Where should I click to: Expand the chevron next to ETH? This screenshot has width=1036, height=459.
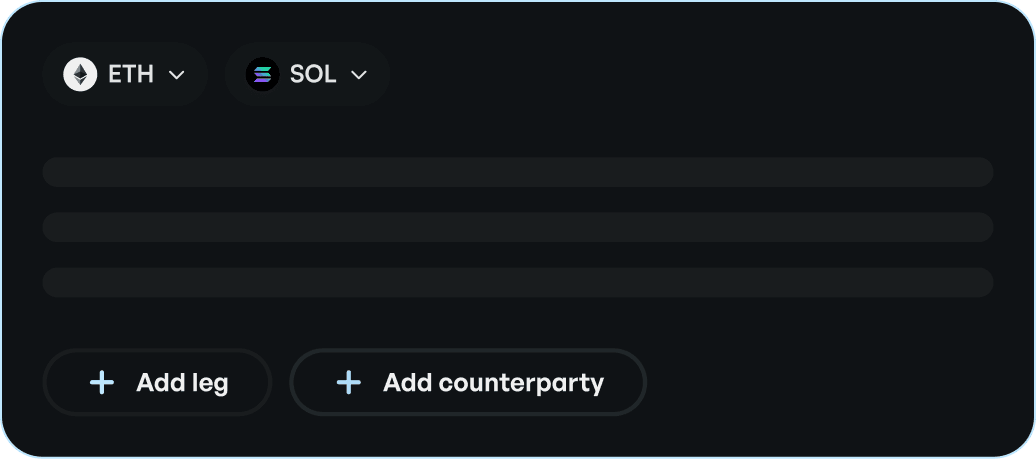pyautogui.click(x=176, y=75)
